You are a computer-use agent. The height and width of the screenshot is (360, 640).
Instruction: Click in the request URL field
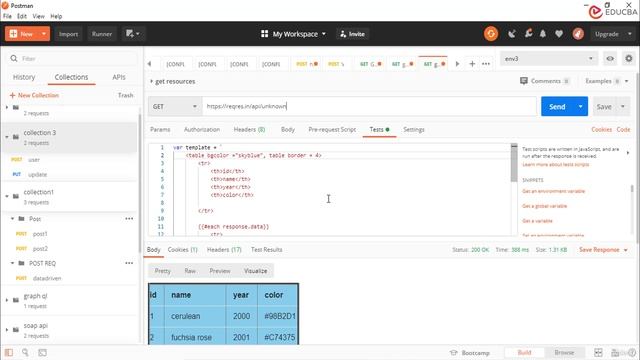tap(369, 107)
